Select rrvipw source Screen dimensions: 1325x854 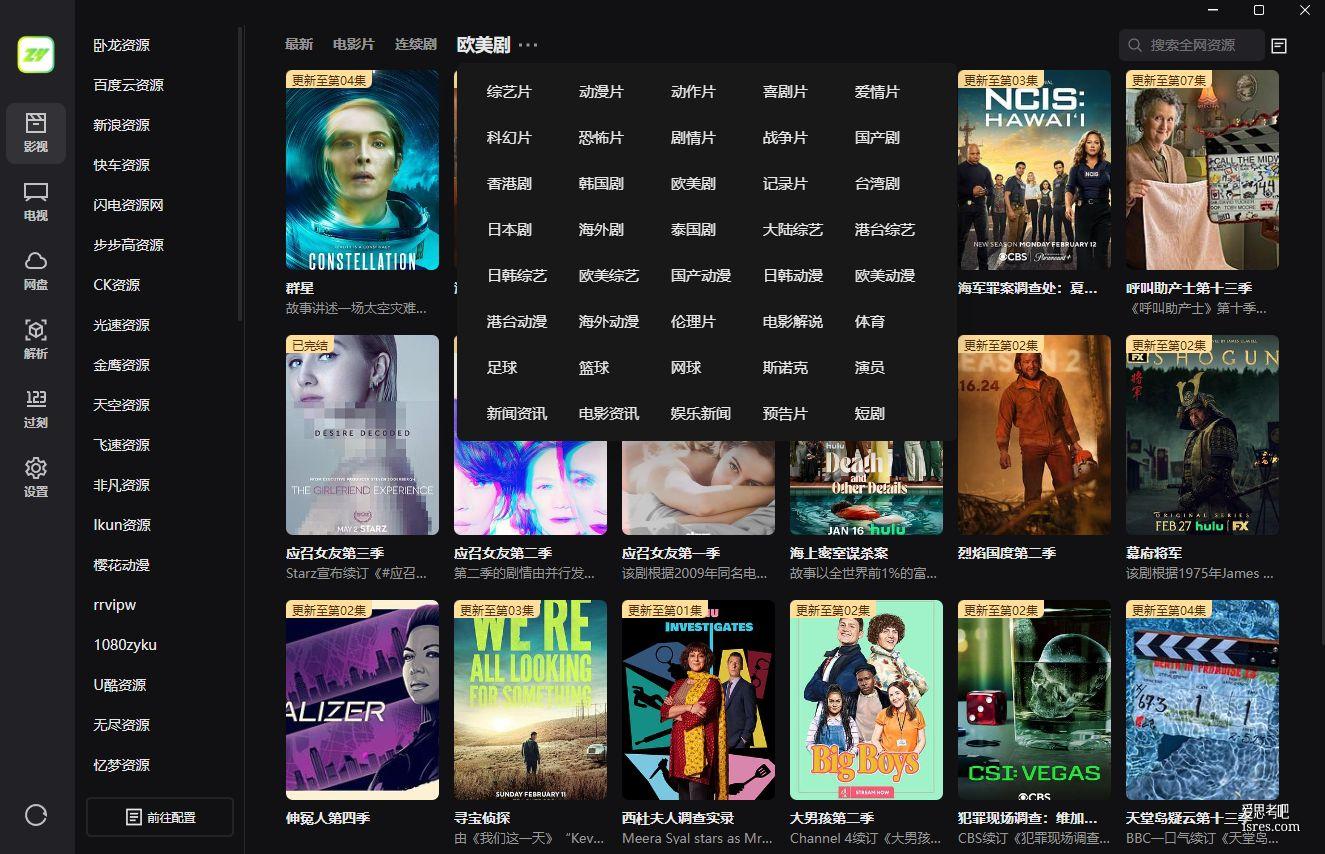point(115,605)
